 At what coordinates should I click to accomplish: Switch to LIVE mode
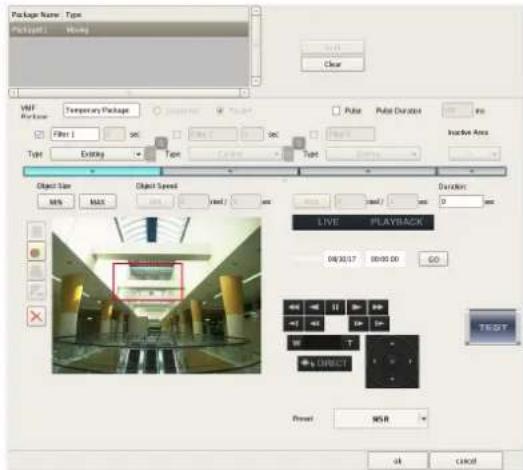pos(328,222)
